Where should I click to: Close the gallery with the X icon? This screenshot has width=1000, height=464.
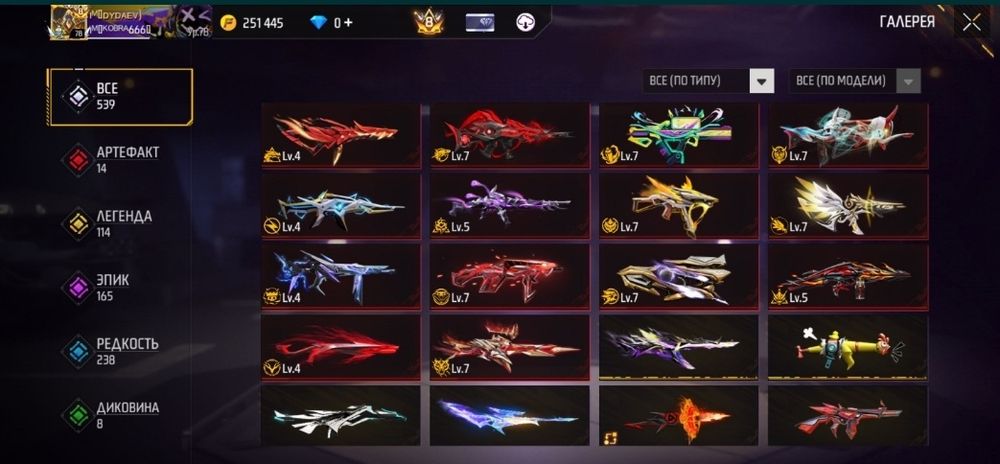click(971, 22)
